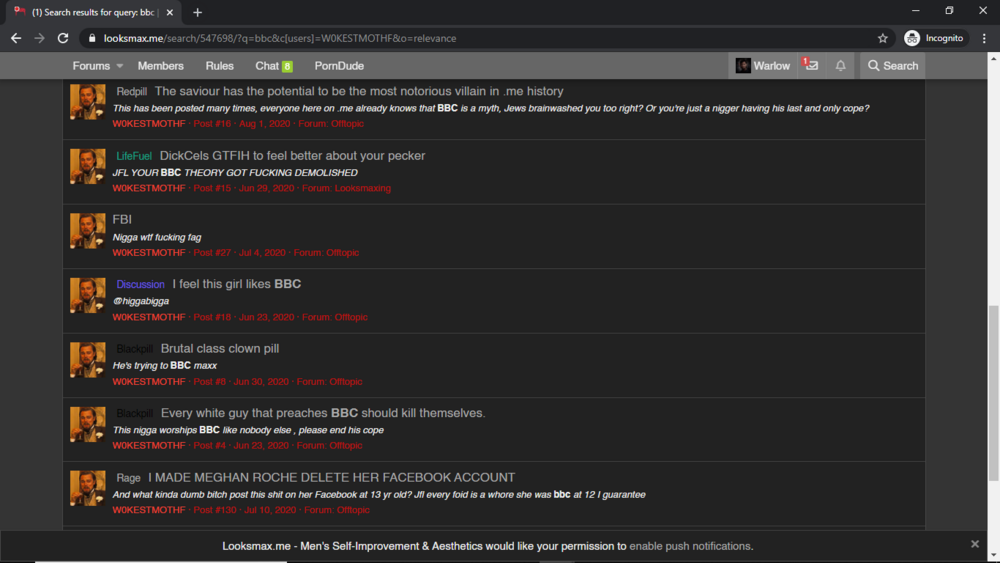
Task: Open Forum: Offtopic in the Aug 1 result
Action: coord(331,124)
